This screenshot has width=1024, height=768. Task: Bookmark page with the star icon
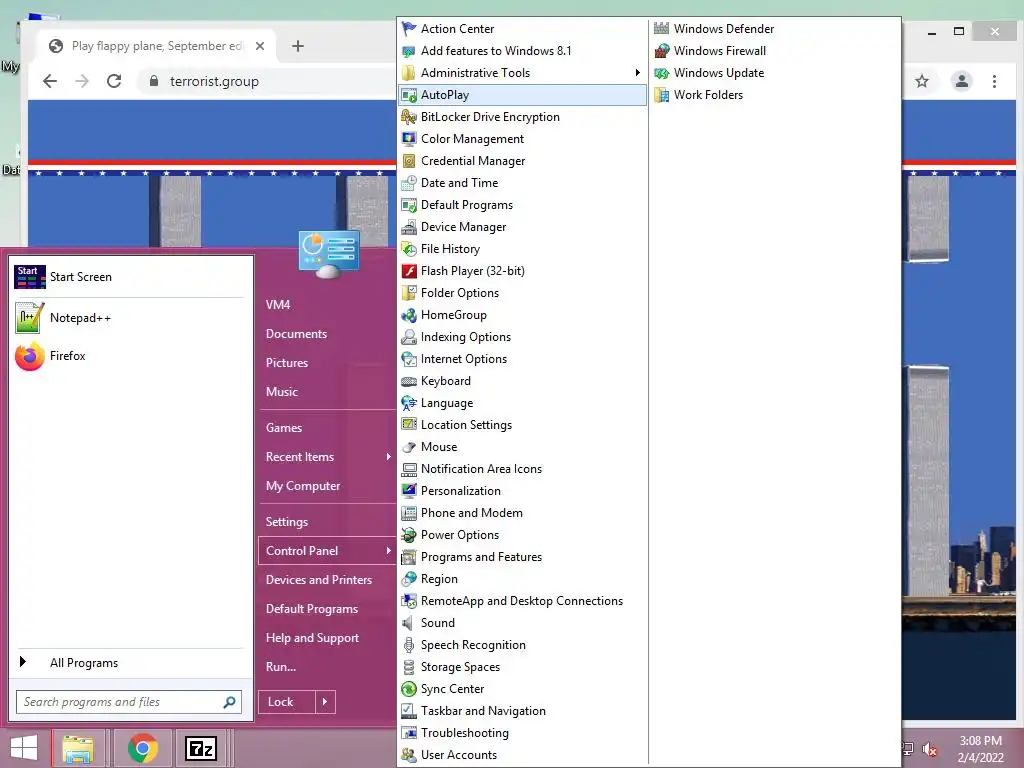(921, 81)
